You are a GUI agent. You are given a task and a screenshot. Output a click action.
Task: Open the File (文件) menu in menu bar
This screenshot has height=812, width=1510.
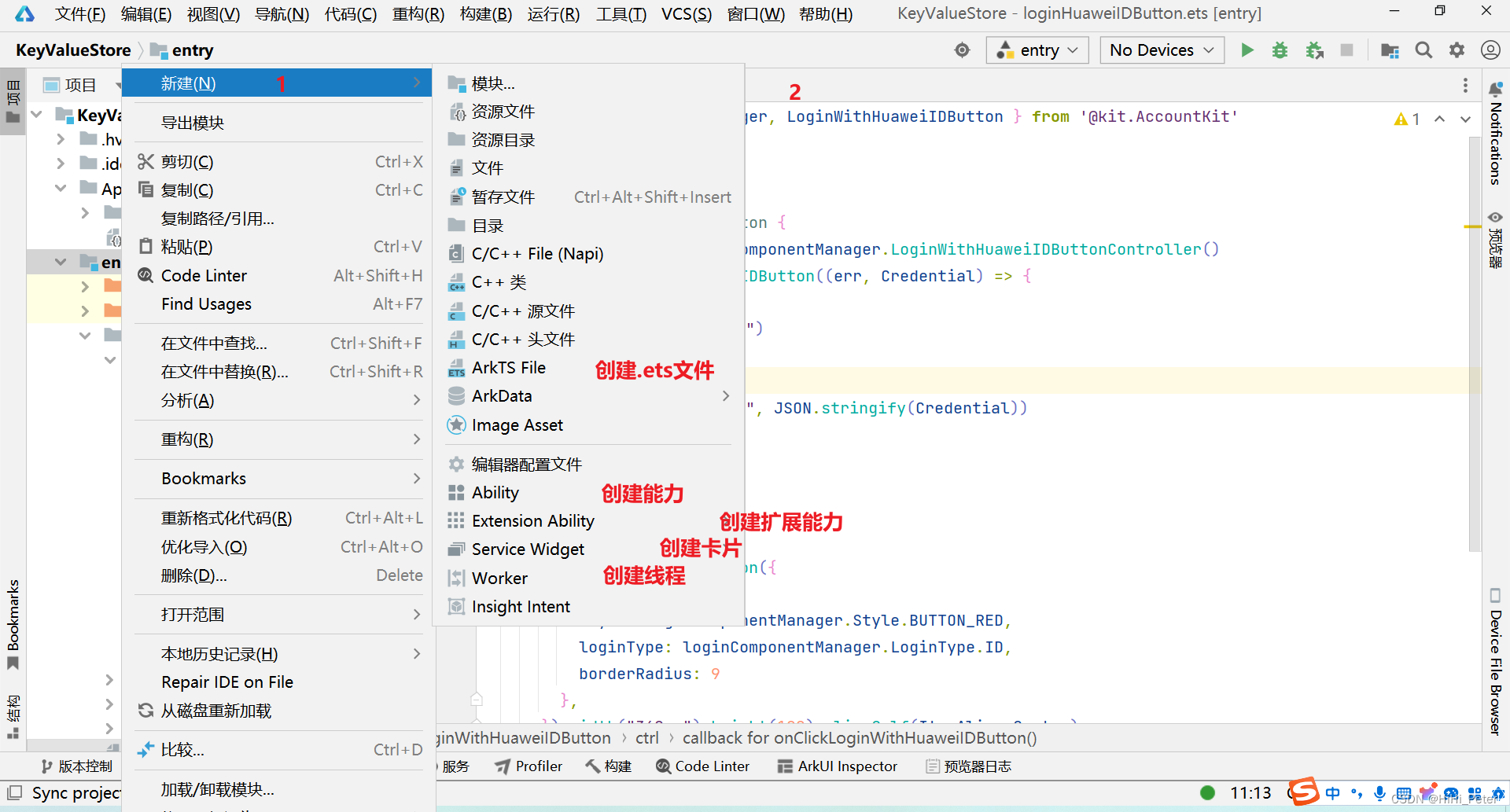point(80,14)
